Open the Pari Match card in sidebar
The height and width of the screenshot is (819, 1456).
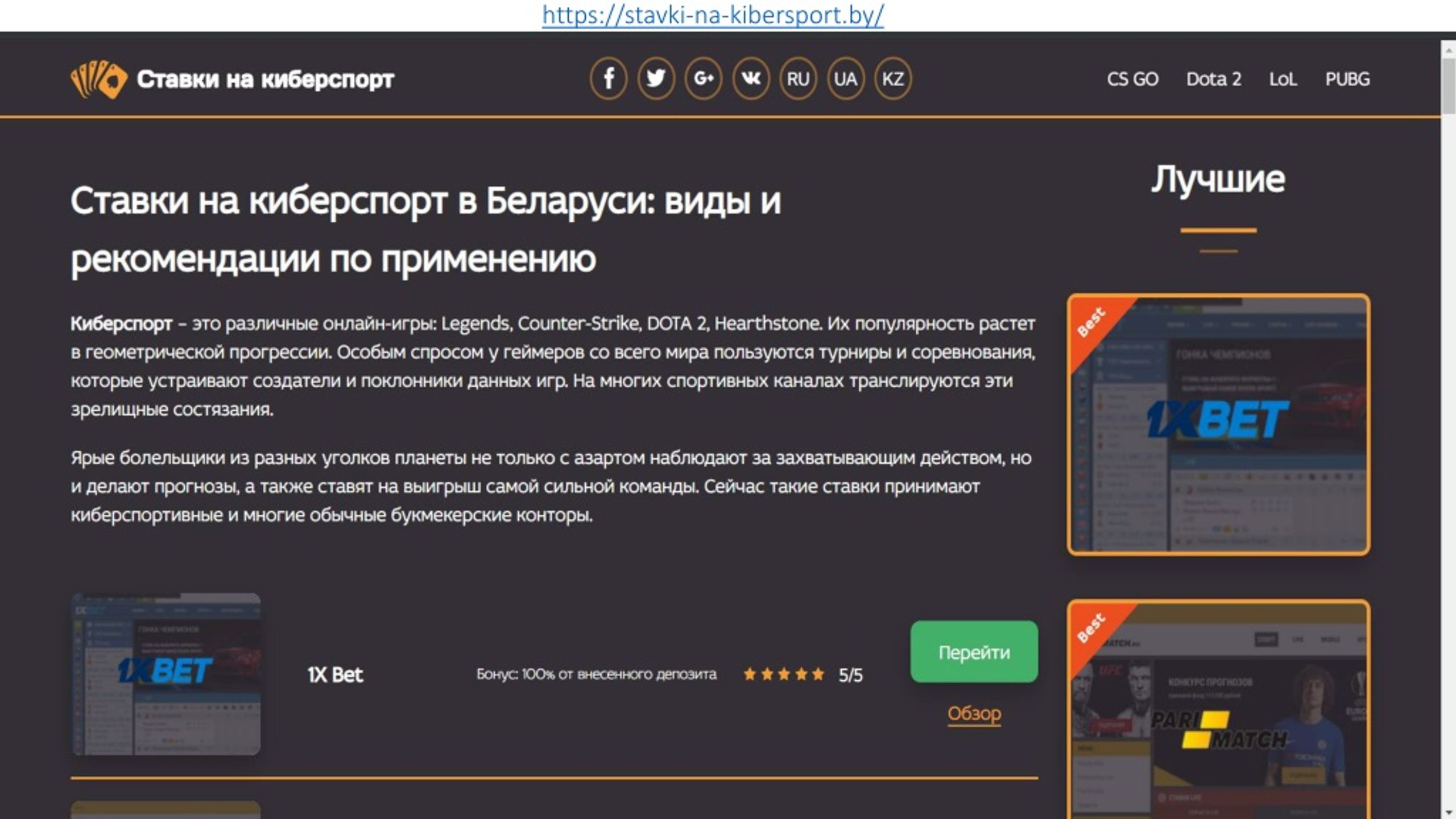point(1218,710)
